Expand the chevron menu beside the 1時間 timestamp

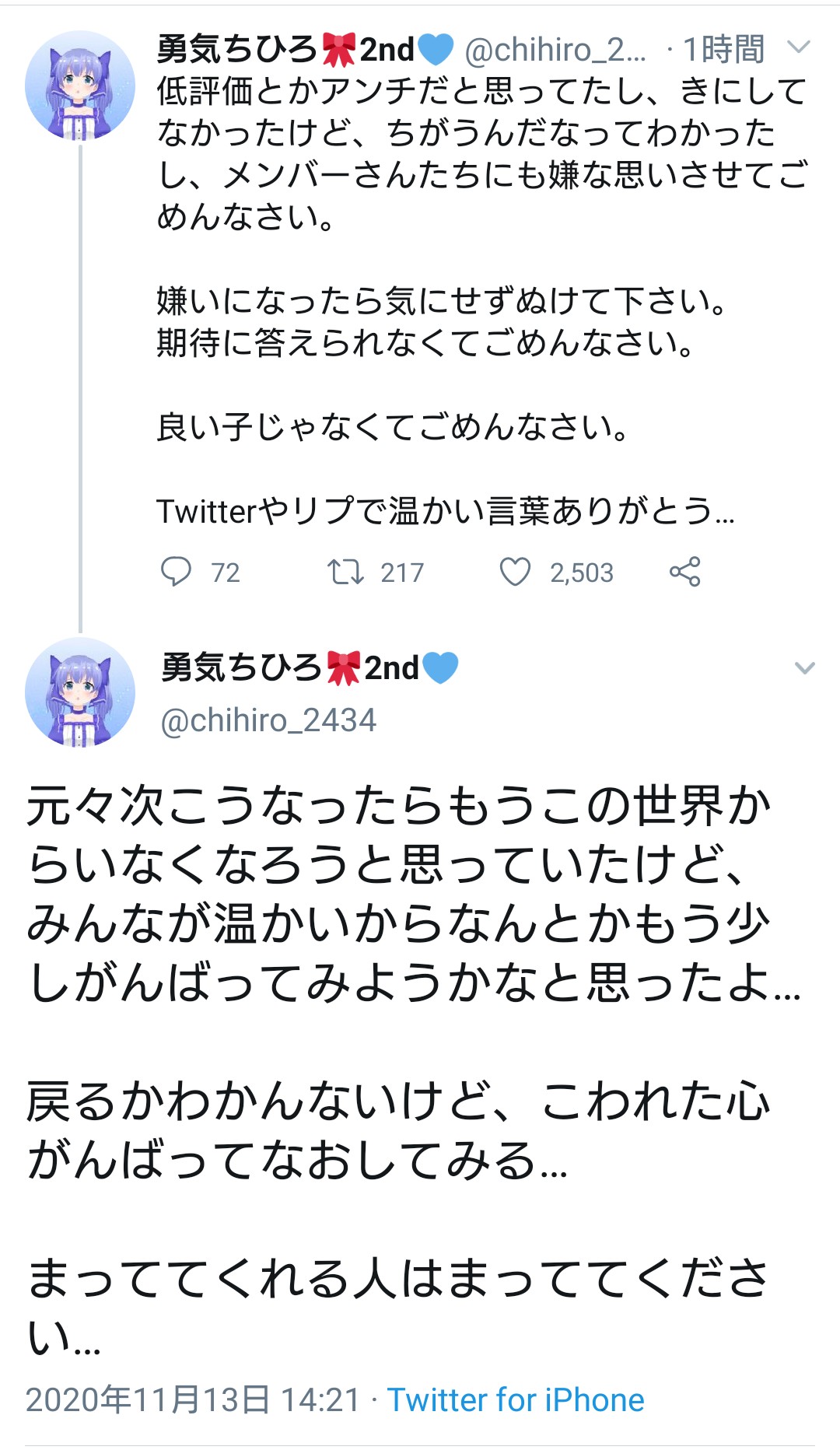coord(799,47)
